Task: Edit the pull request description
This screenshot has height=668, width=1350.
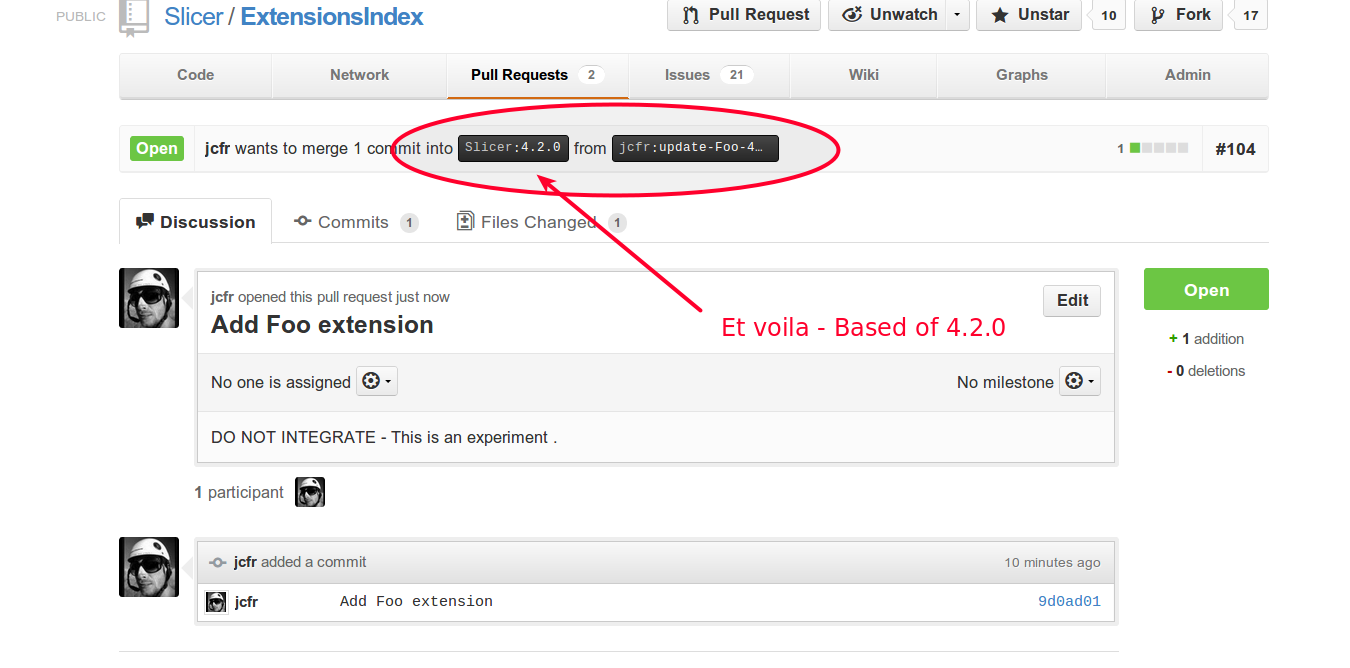Action: click(x=1072, y=300)
